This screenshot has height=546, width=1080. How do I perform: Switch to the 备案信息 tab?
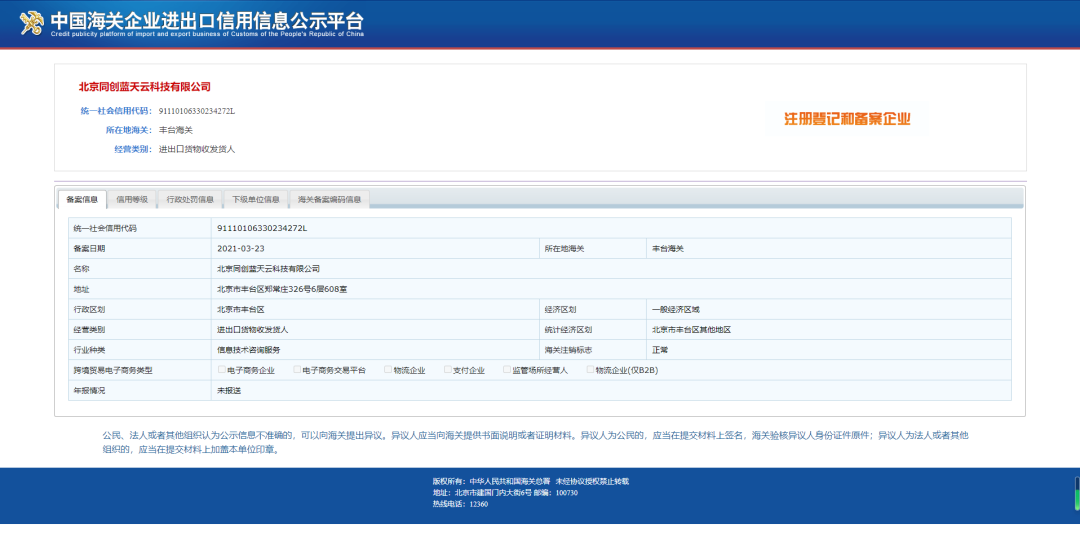click(82, 199)
